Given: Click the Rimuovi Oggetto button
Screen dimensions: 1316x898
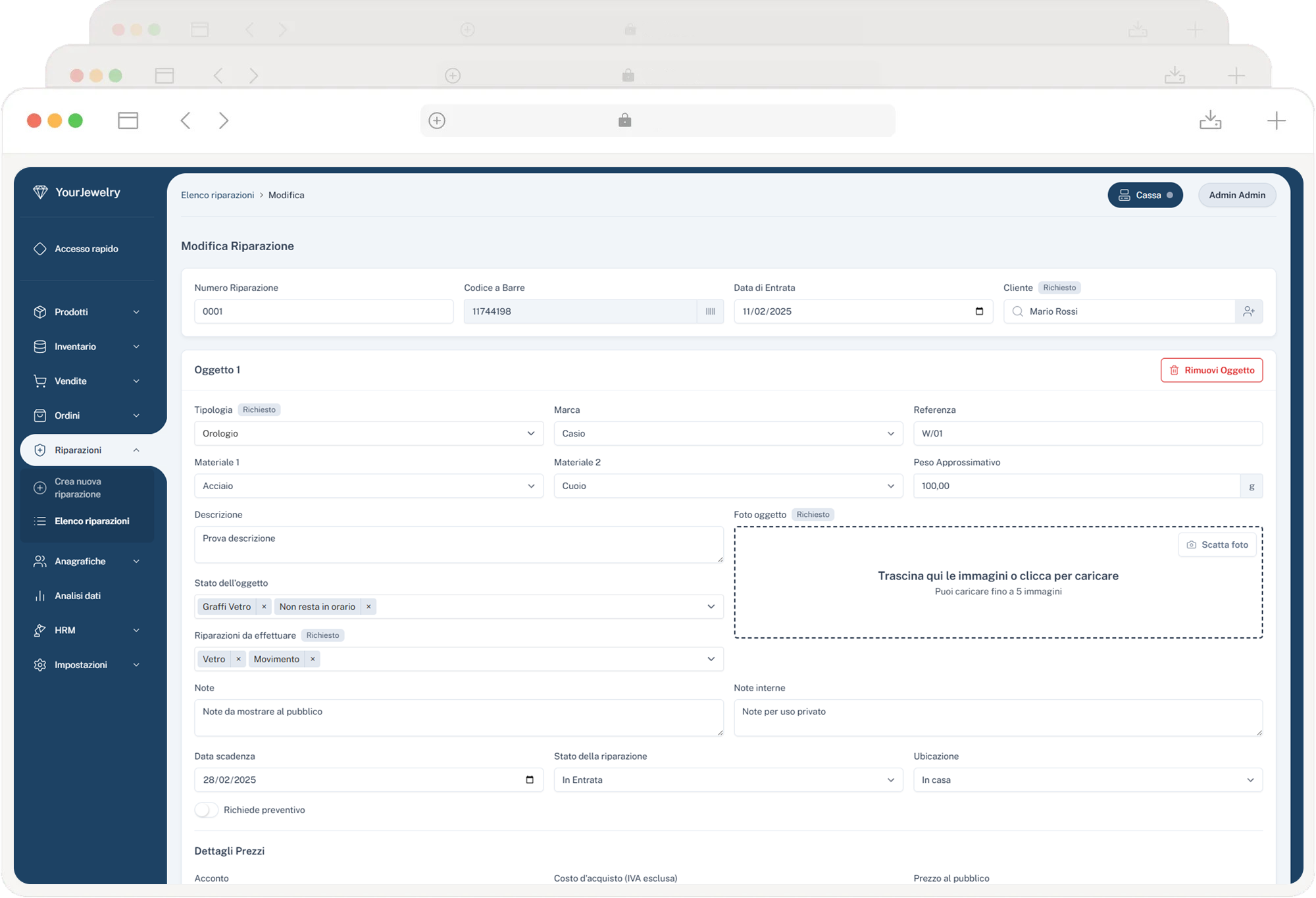Looking at the screenshot, I should [x=1211, y=370].
